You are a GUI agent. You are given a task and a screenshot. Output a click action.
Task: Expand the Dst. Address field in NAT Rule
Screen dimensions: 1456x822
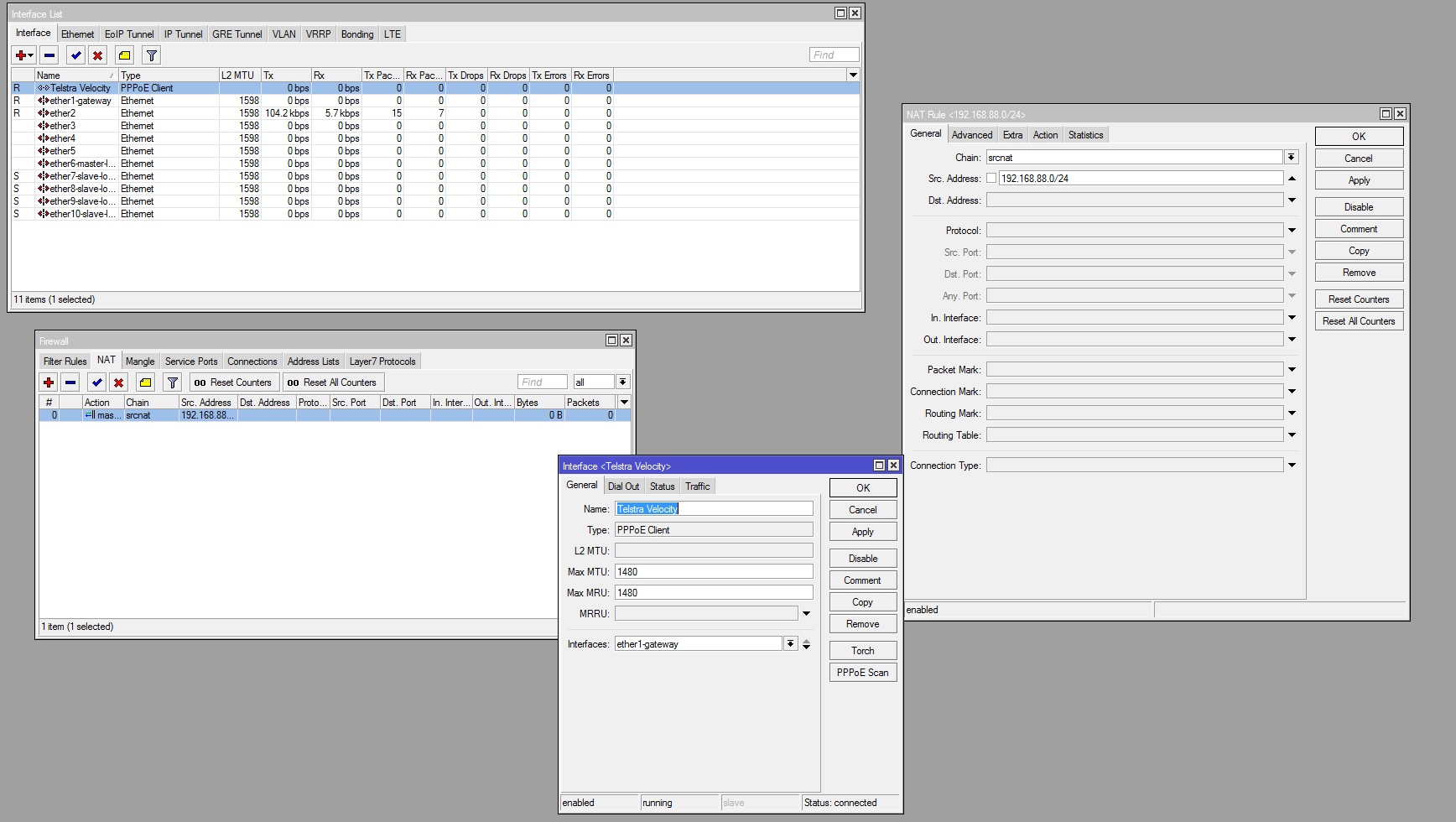coord(1292,200)
